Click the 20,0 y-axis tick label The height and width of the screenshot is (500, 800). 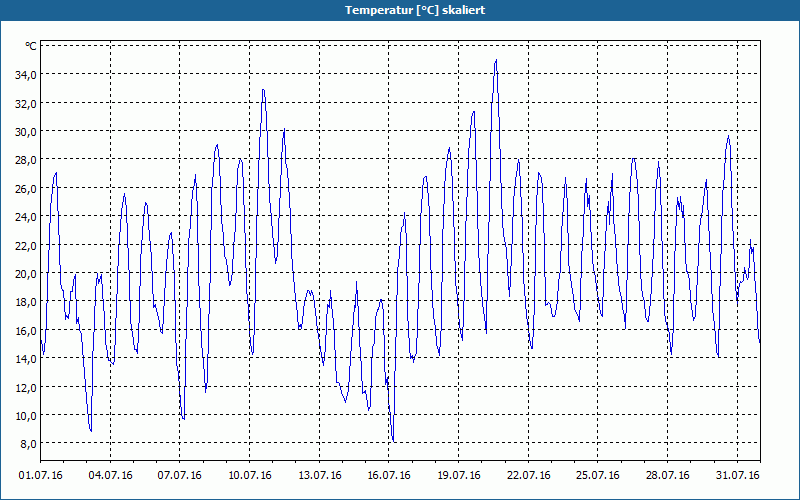(27, 273)
